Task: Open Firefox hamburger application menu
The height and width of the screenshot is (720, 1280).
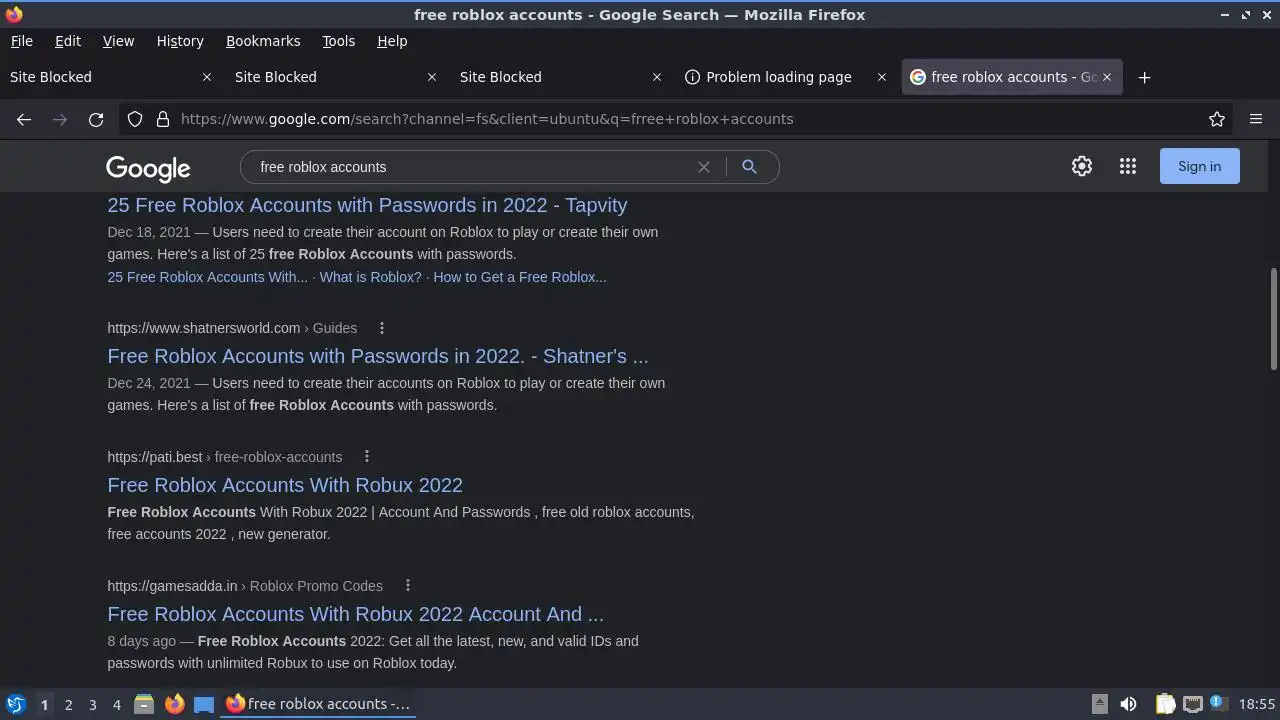Action: [1256, 119]
